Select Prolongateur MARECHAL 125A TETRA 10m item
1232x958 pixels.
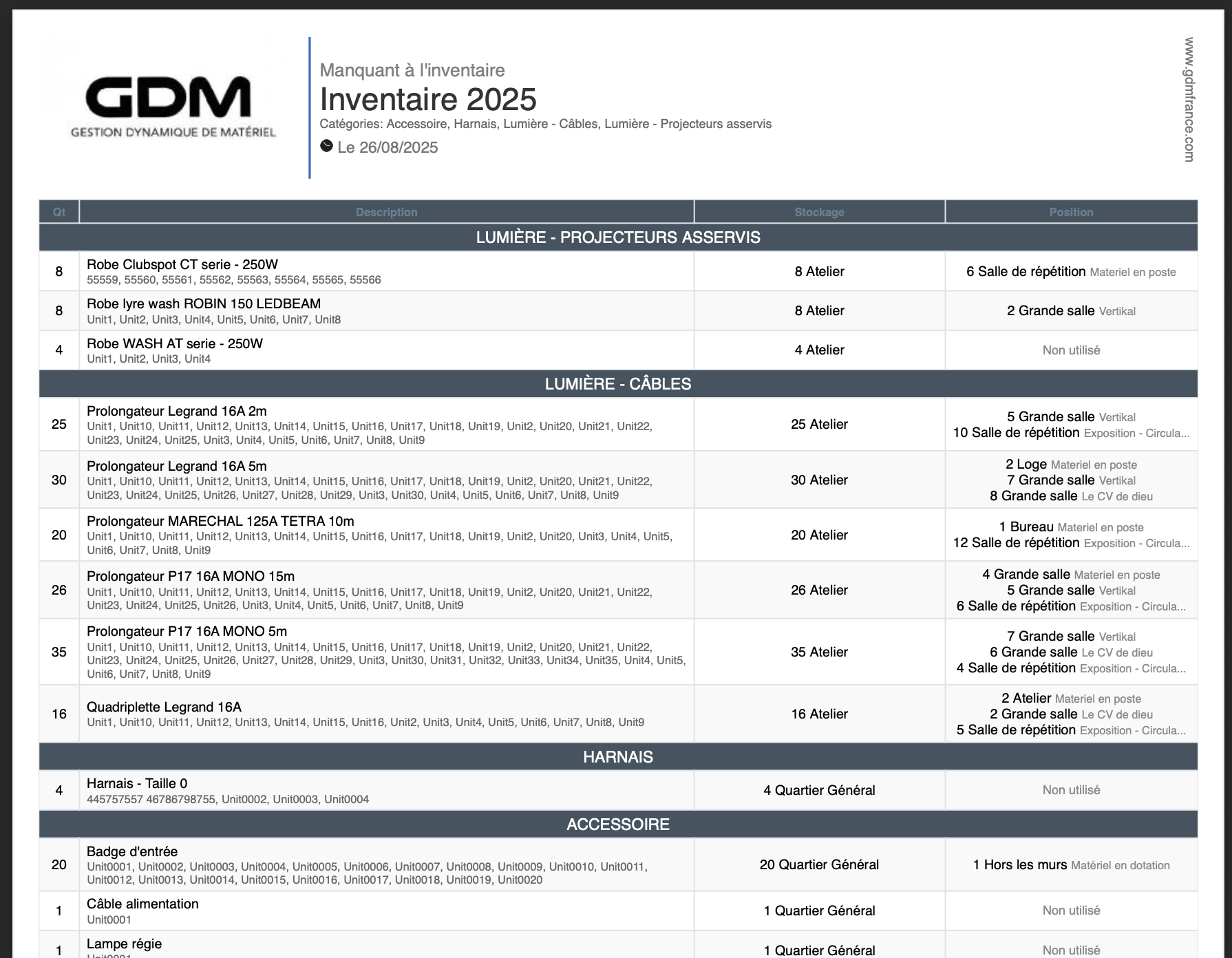220,522
